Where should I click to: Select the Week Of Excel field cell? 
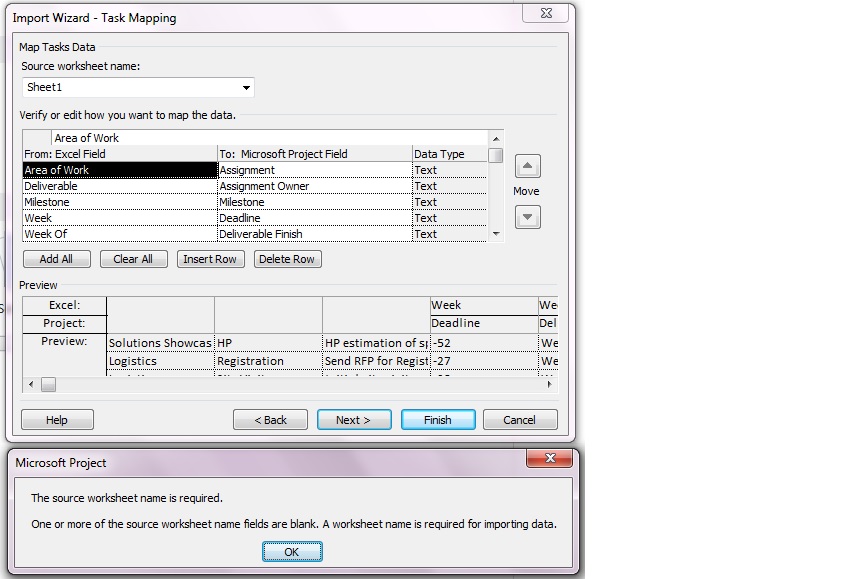click(x=120, y=234)
